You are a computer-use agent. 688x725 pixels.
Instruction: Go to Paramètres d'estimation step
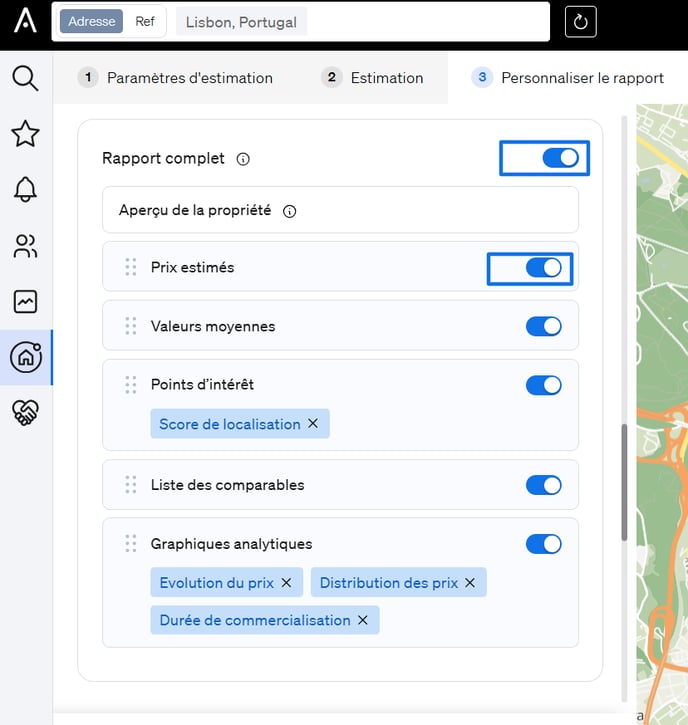tap(176, 78)
